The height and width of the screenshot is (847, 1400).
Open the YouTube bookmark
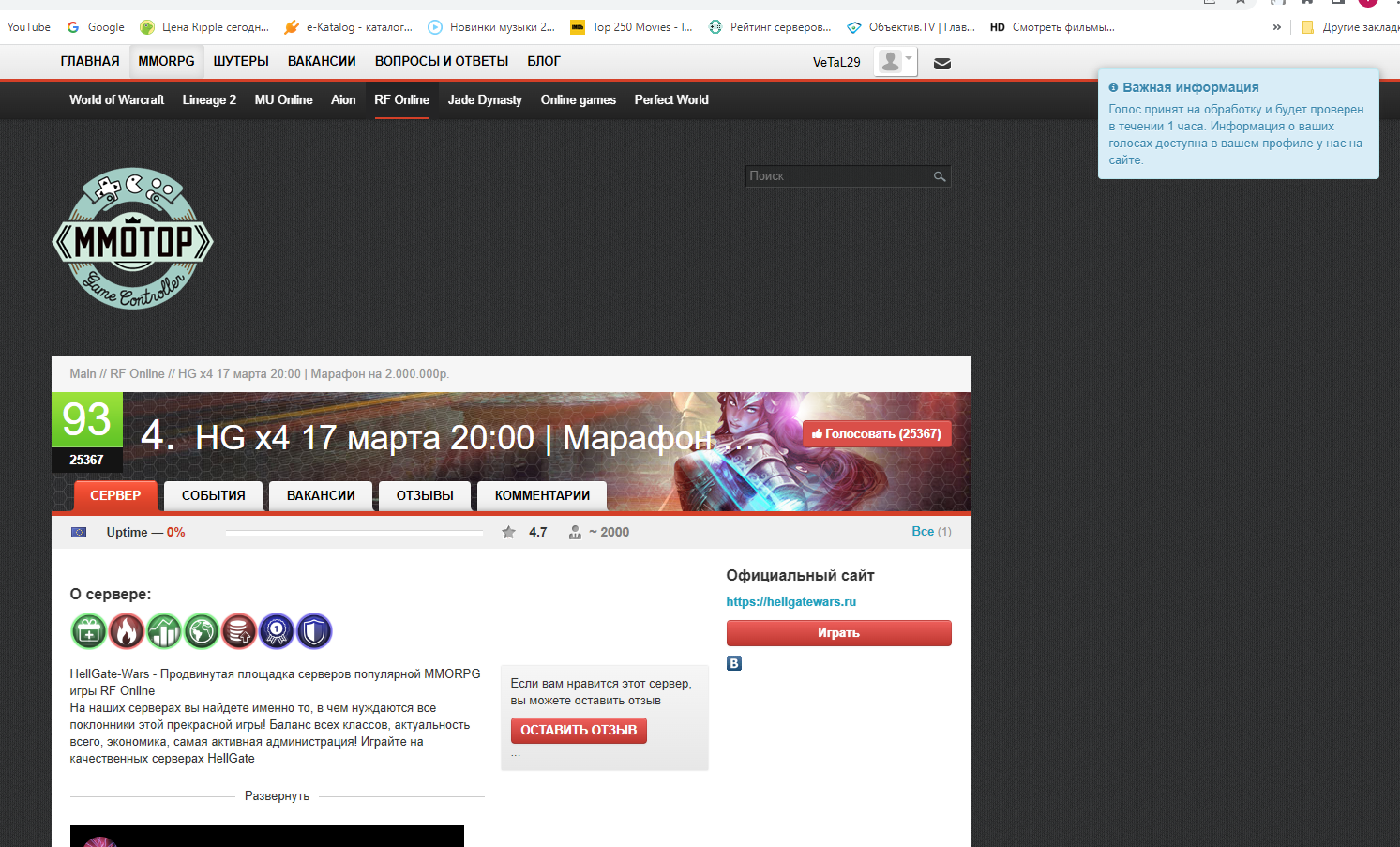coord(29,27)
